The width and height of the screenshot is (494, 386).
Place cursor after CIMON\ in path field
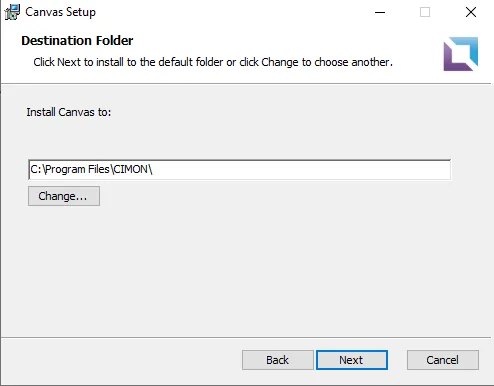(x=153, y=170)
